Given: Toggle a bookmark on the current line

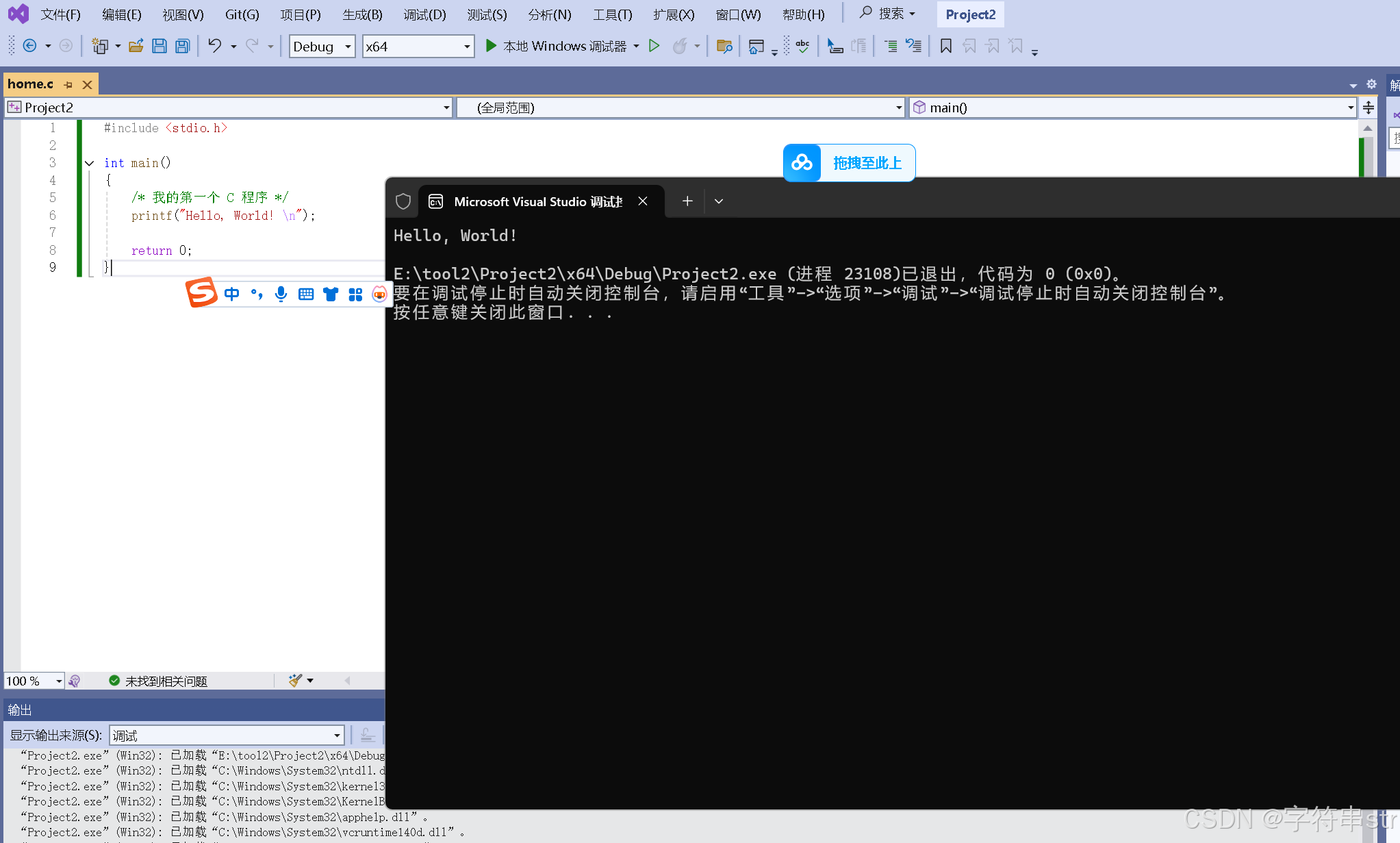Looking at the screenshot, I should click(x=945, y=46).
